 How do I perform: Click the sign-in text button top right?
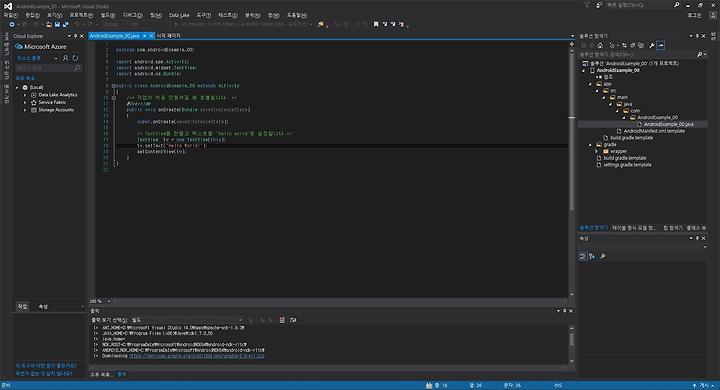(694, 15)
